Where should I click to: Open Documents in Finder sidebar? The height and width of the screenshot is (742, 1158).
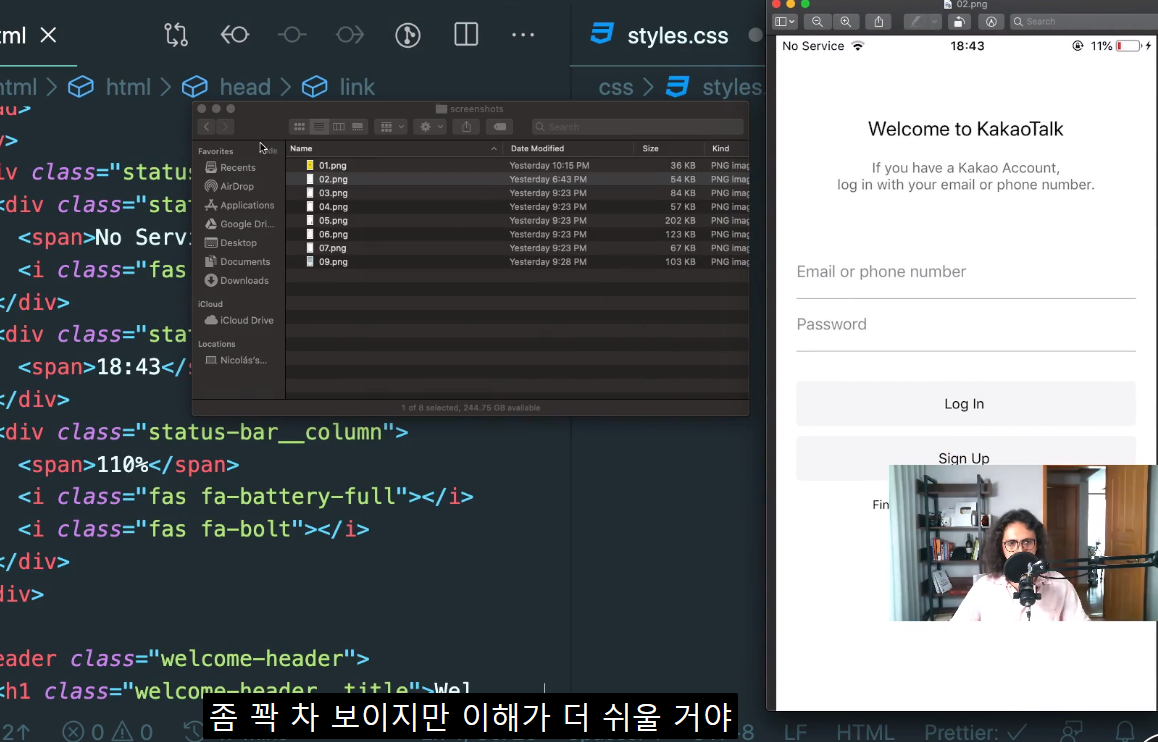tap(238, 261)
